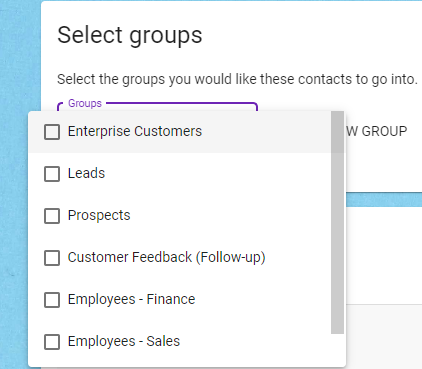Click the Groups dropdown field border
422x369 pixels.
(x=182, y=104)
